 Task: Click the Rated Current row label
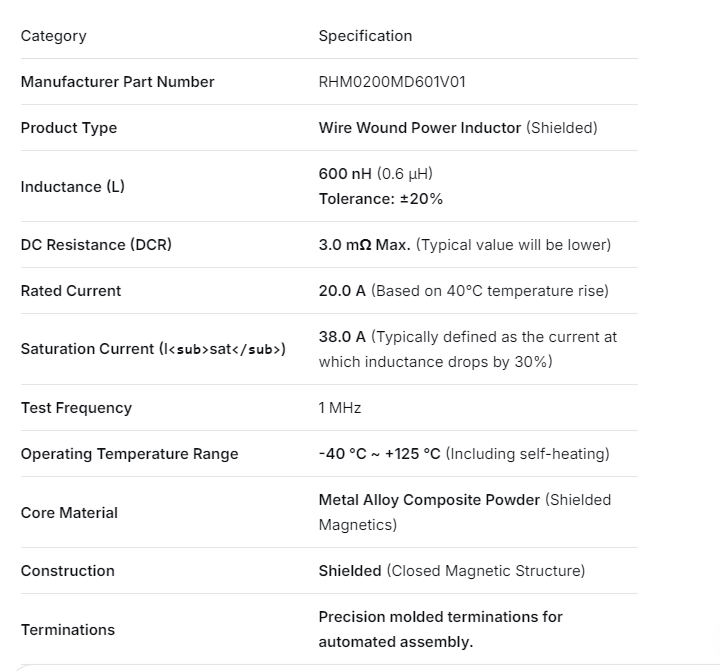pos(71,291)
